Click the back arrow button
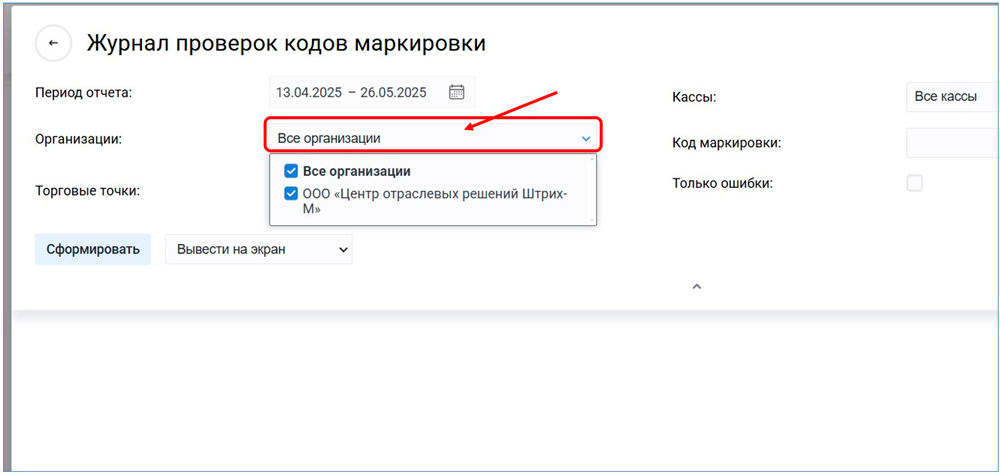The image size is (1000, 475). click(x=53, y=44)
